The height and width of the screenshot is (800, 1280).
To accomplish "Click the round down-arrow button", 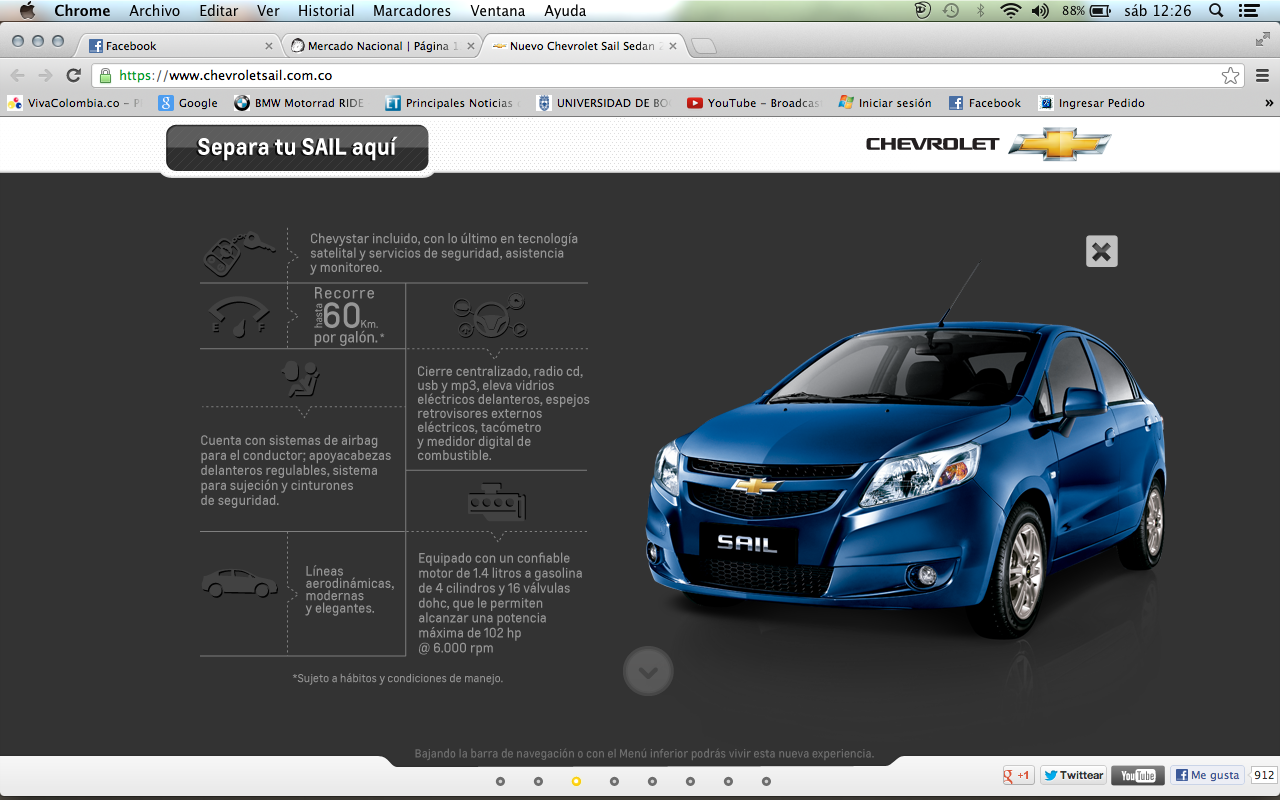I will point(648,671).
